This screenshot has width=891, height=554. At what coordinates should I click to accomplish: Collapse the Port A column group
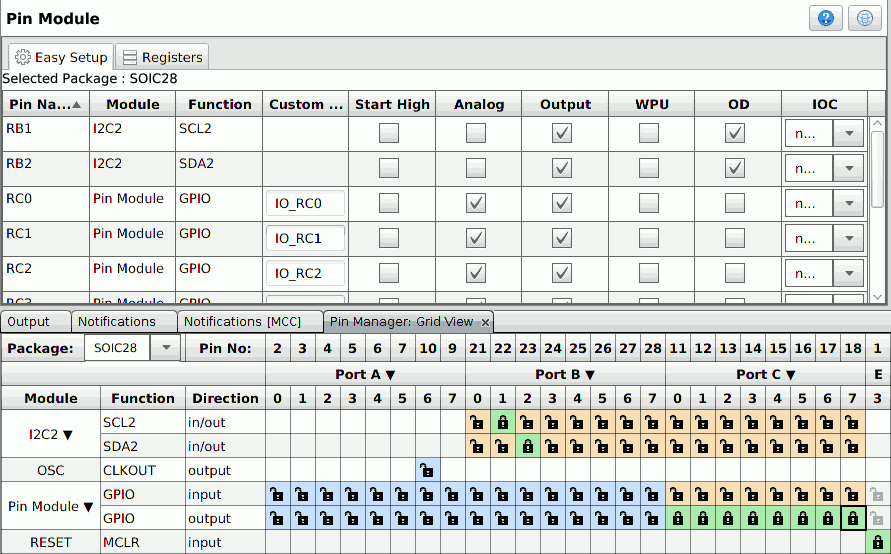point(390,375)
